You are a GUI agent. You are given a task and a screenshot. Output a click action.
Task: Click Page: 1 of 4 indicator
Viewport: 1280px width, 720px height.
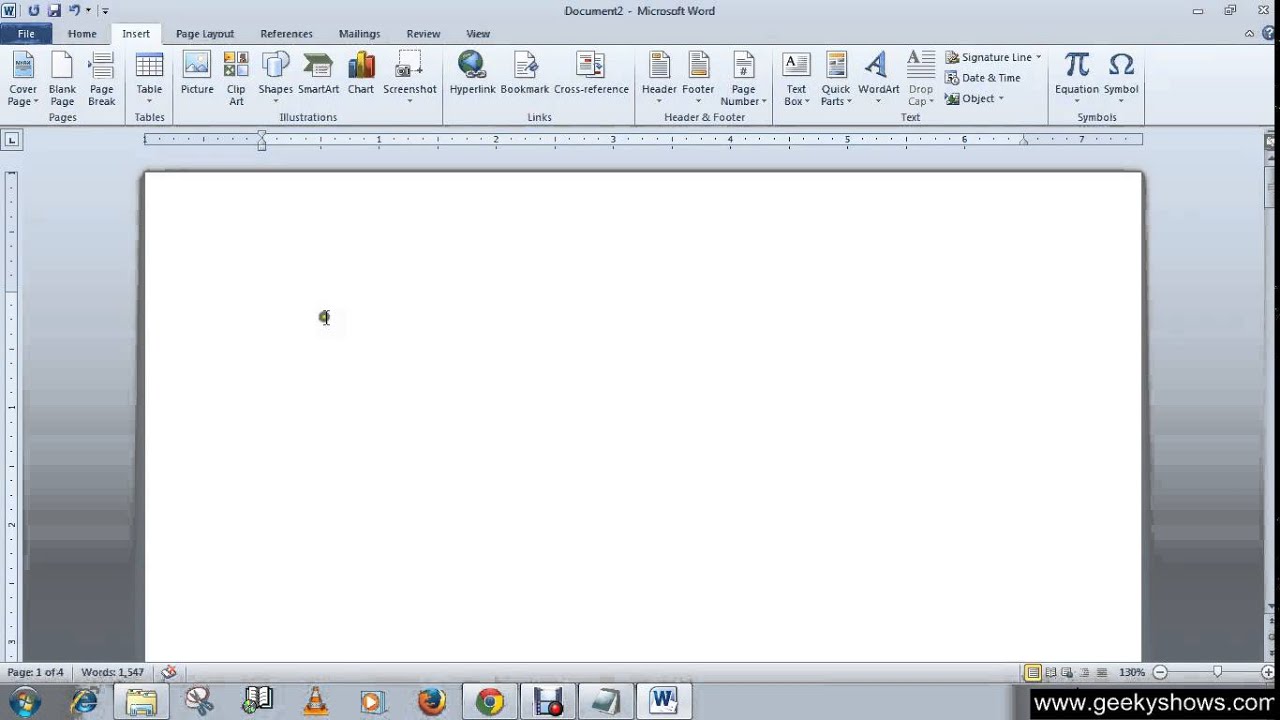click(x=35, y=673)
